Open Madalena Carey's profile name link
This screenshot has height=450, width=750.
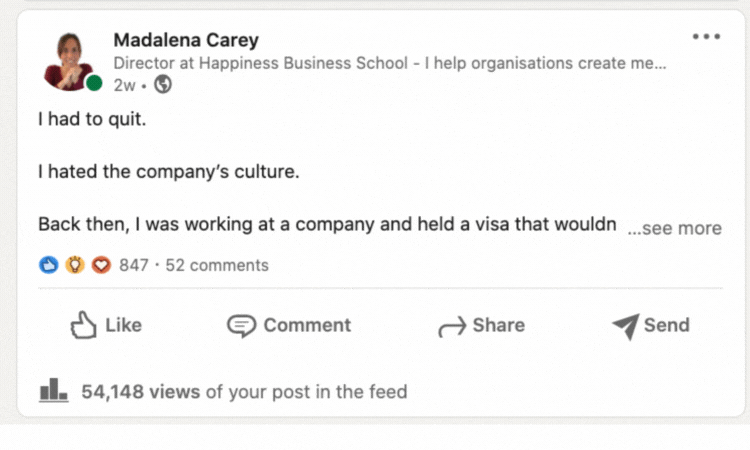click(x=186, y=40)
